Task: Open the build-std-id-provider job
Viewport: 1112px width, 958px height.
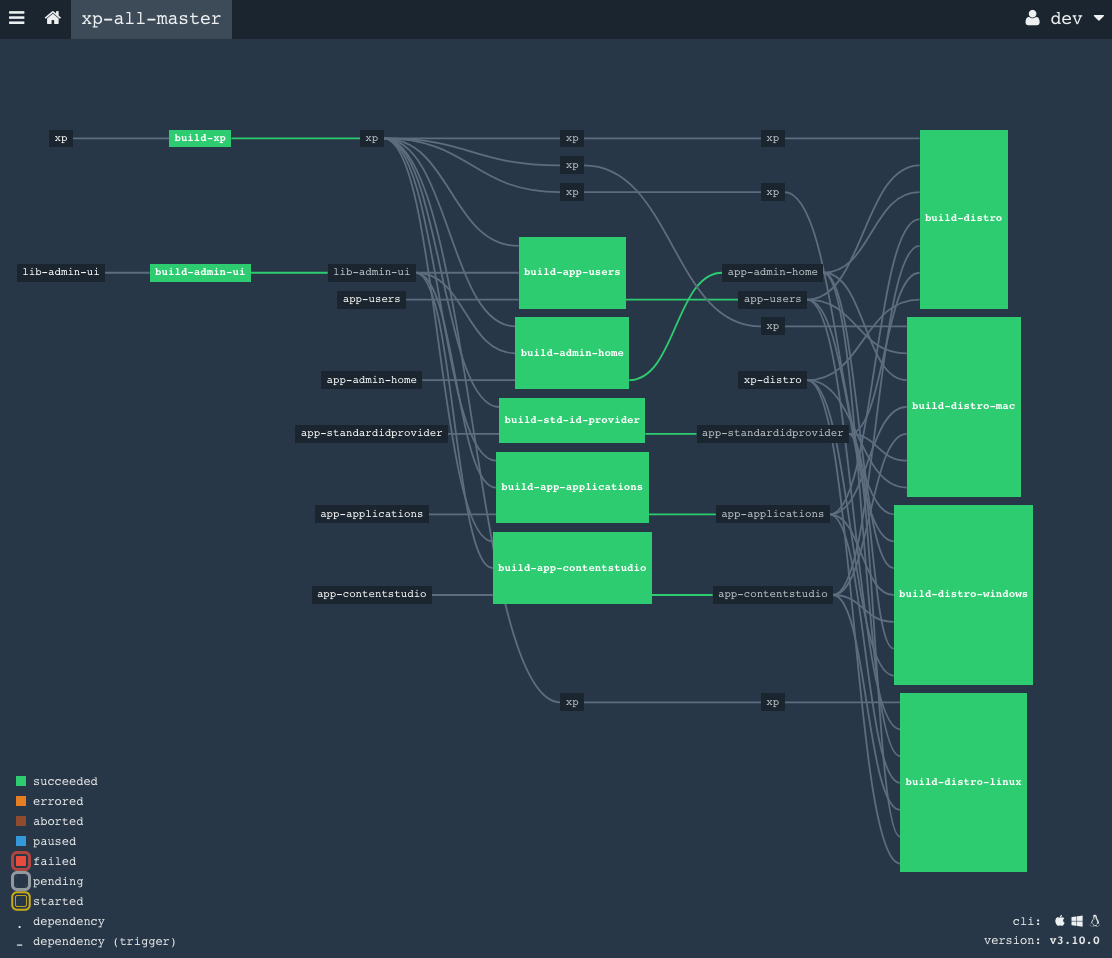Action: click(572, 420)
